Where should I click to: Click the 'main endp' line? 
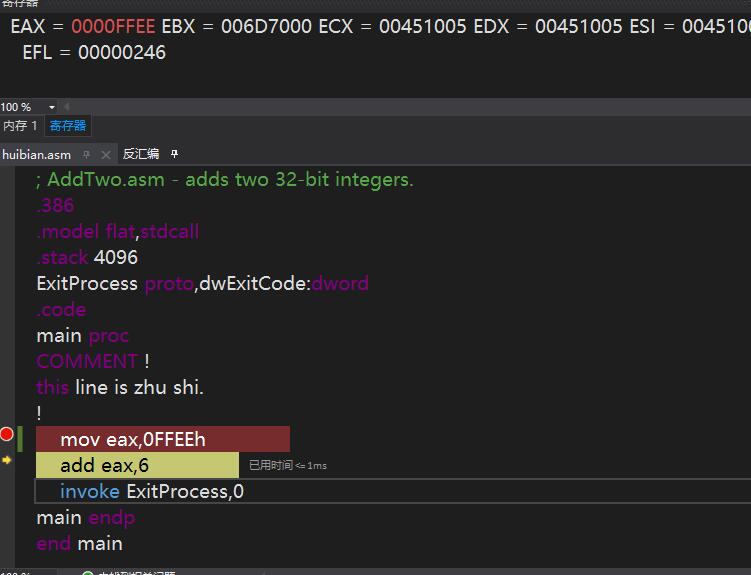86,518
